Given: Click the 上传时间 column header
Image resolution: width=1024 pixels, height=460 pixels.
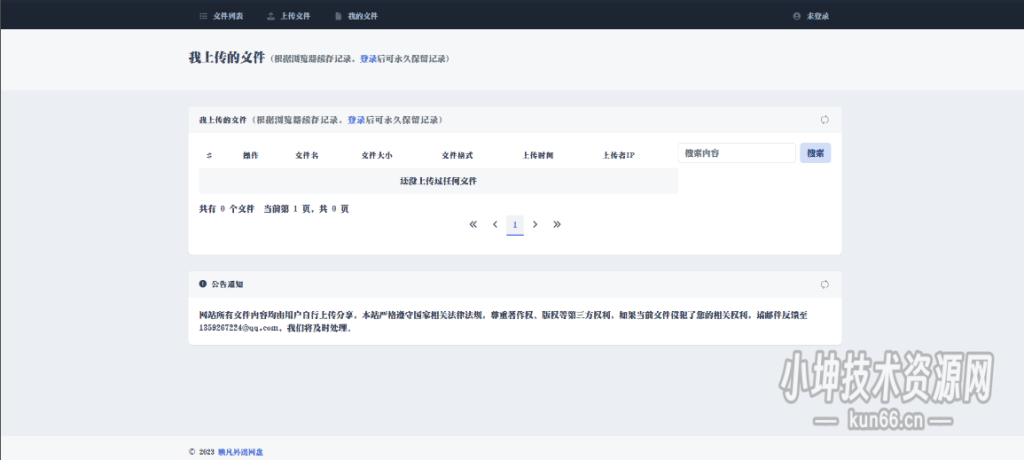Looking at the screenshot, I should tap(538, 156).
